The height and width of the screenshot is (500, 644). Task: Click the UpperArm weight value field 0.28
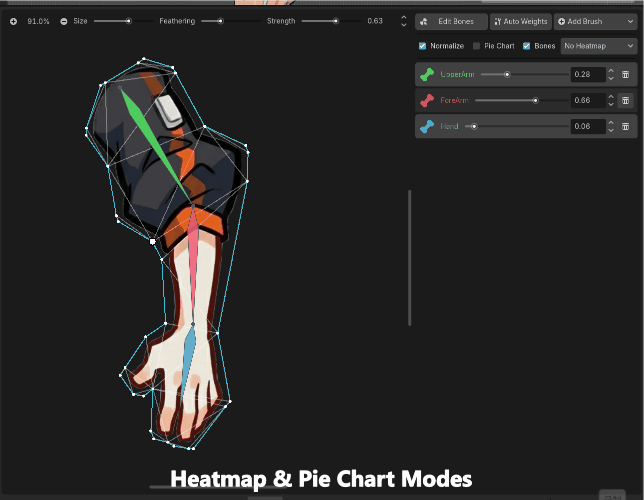point(588,74)
